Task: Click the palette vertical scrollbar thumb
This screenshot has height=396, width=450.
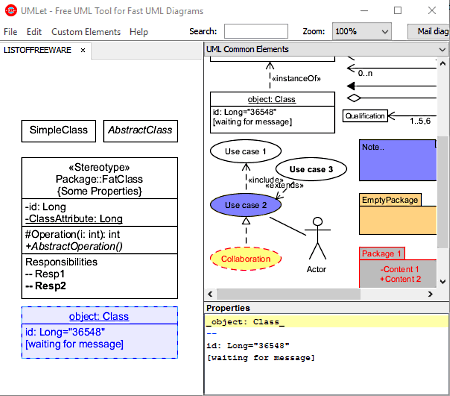Action: click(442, 192)
